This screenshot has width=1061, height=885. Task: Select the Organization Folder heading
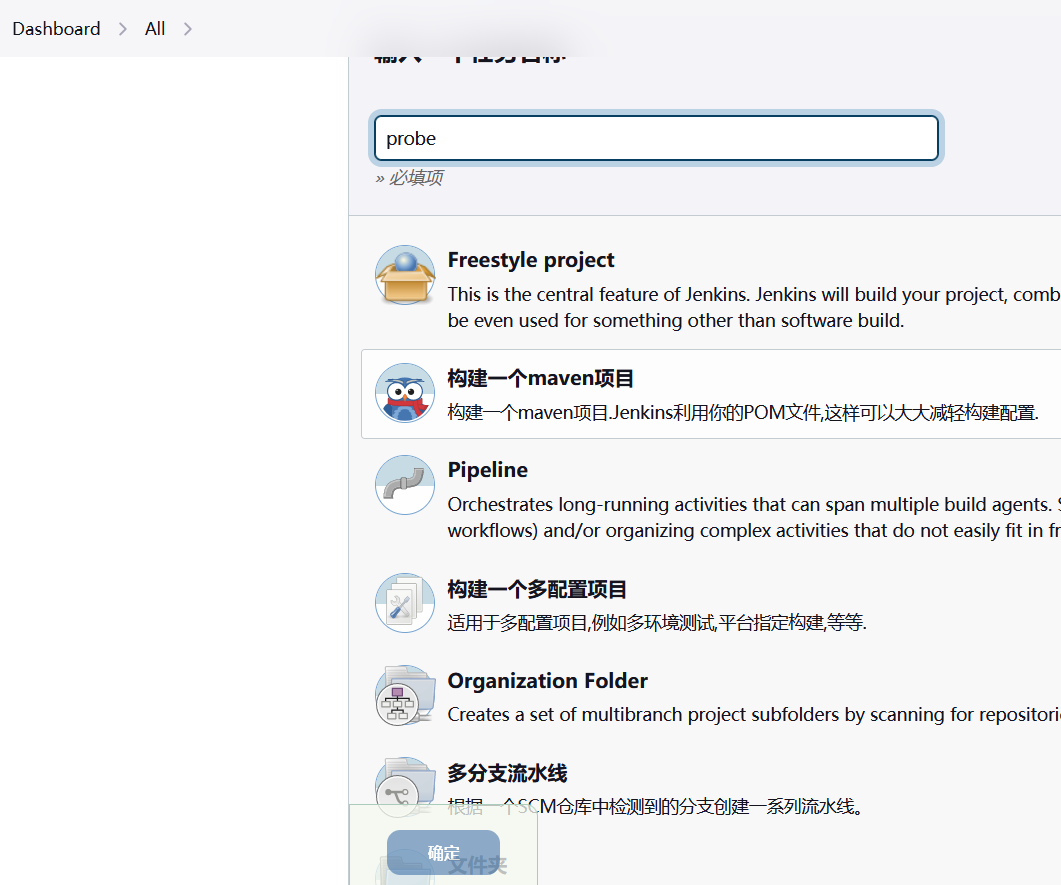pos(547,680)
